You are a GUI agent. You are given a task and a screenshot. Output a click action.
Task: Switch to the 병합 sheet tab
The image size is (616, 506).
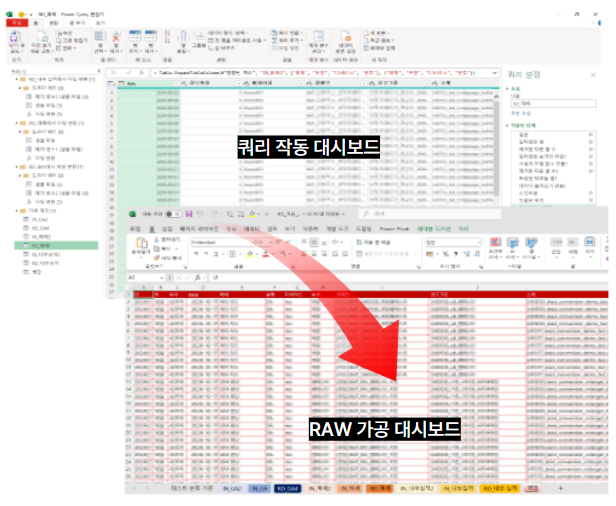pos(533,488)
